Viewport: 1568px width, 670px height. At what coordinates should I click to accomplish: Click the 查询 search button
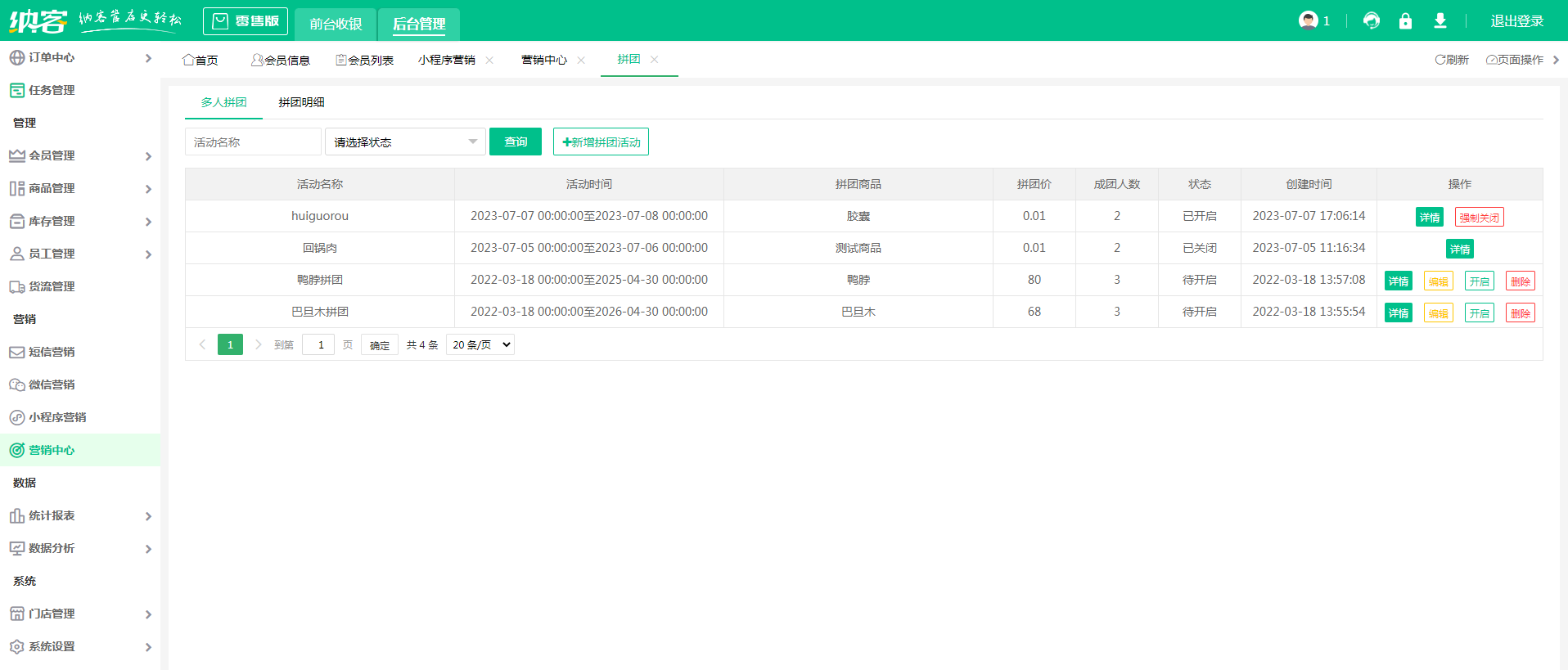516,142
